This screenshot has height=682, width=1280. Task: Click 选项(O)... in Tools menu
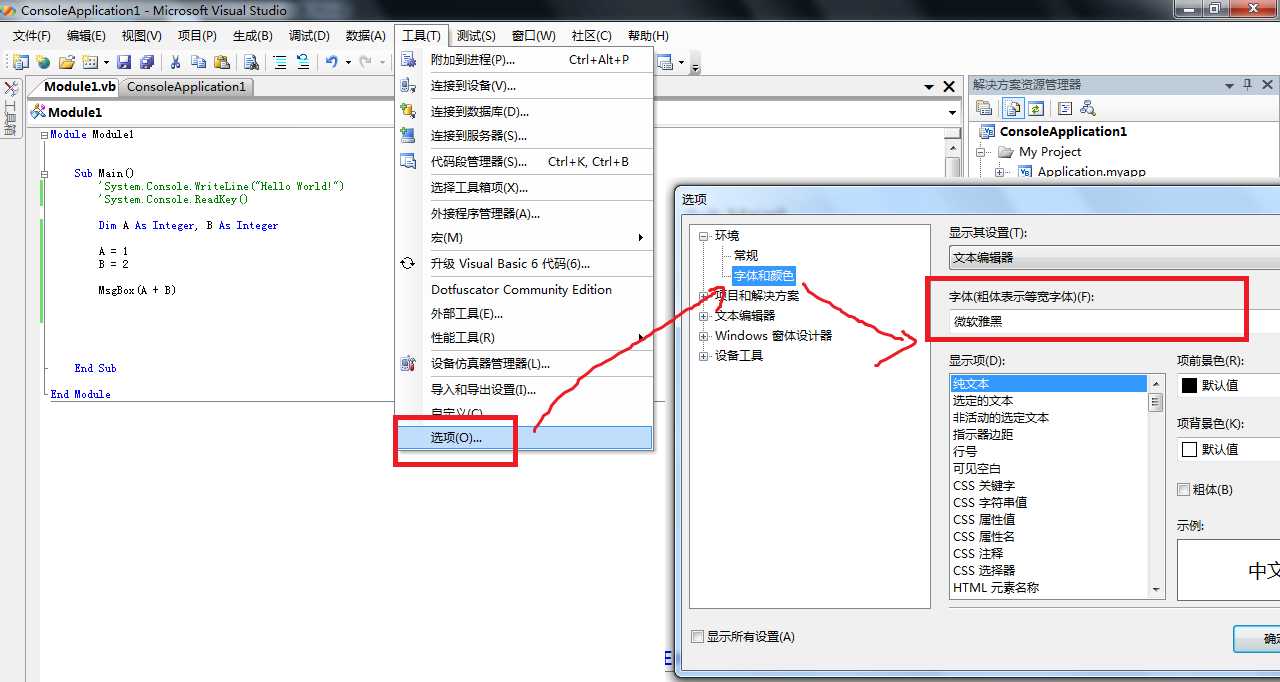point(524,438)
